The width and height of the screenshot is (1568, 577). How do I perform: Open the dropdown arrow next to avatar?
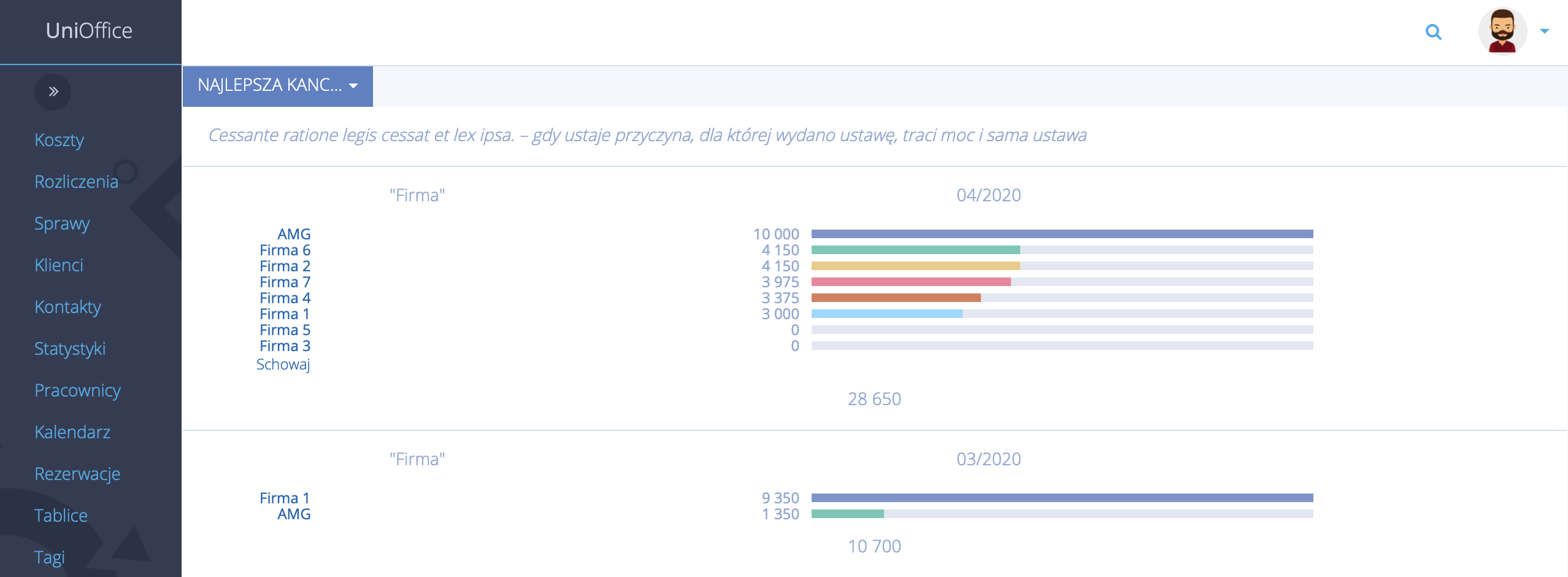click(1544, 31)
